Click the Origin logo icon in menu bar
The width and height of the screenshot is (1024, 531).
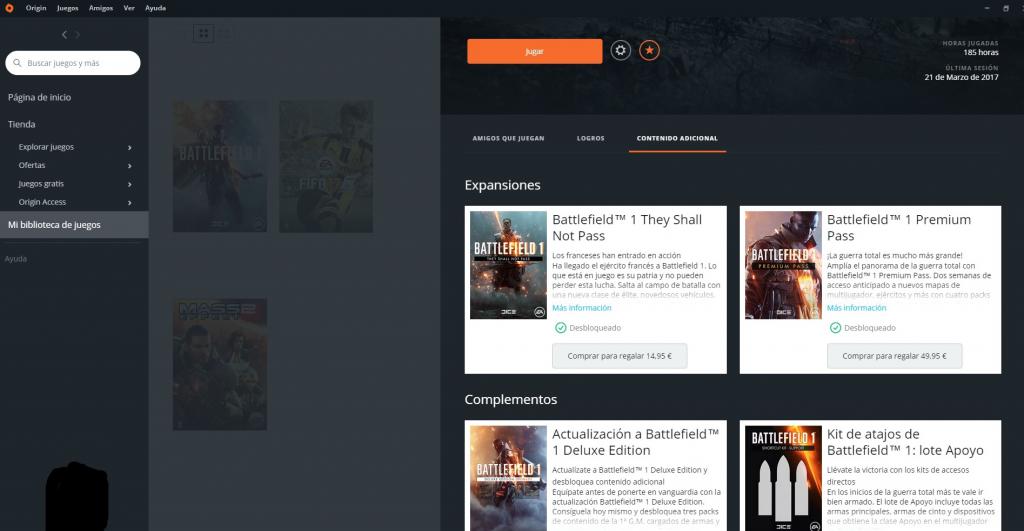pos(9,8)
